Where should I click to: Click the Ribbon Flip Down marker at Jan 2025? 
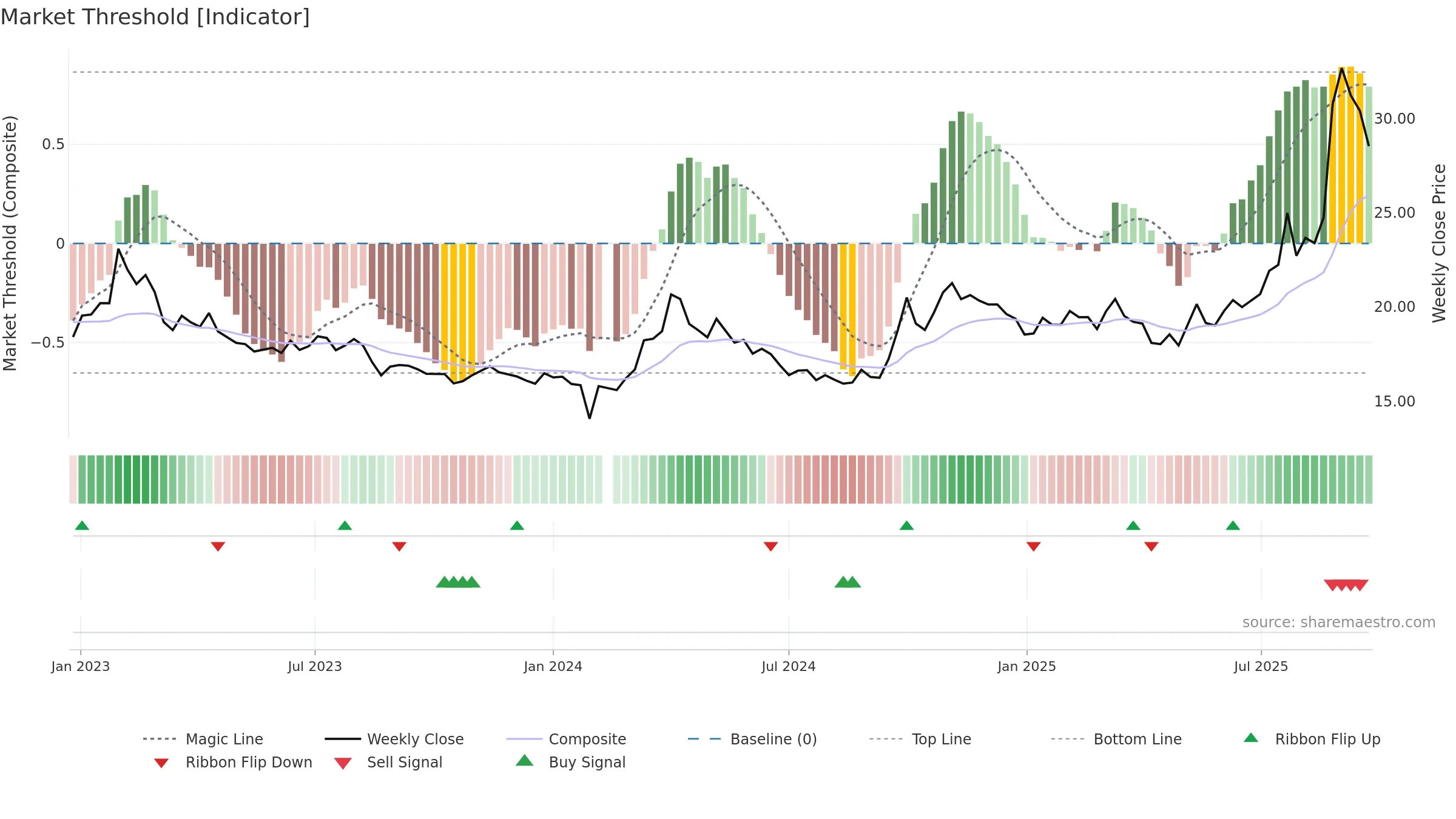coord(1034,547)
